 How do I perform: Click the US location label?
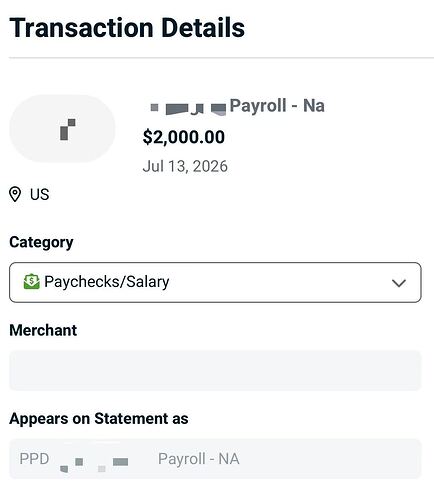pos(39,194)
